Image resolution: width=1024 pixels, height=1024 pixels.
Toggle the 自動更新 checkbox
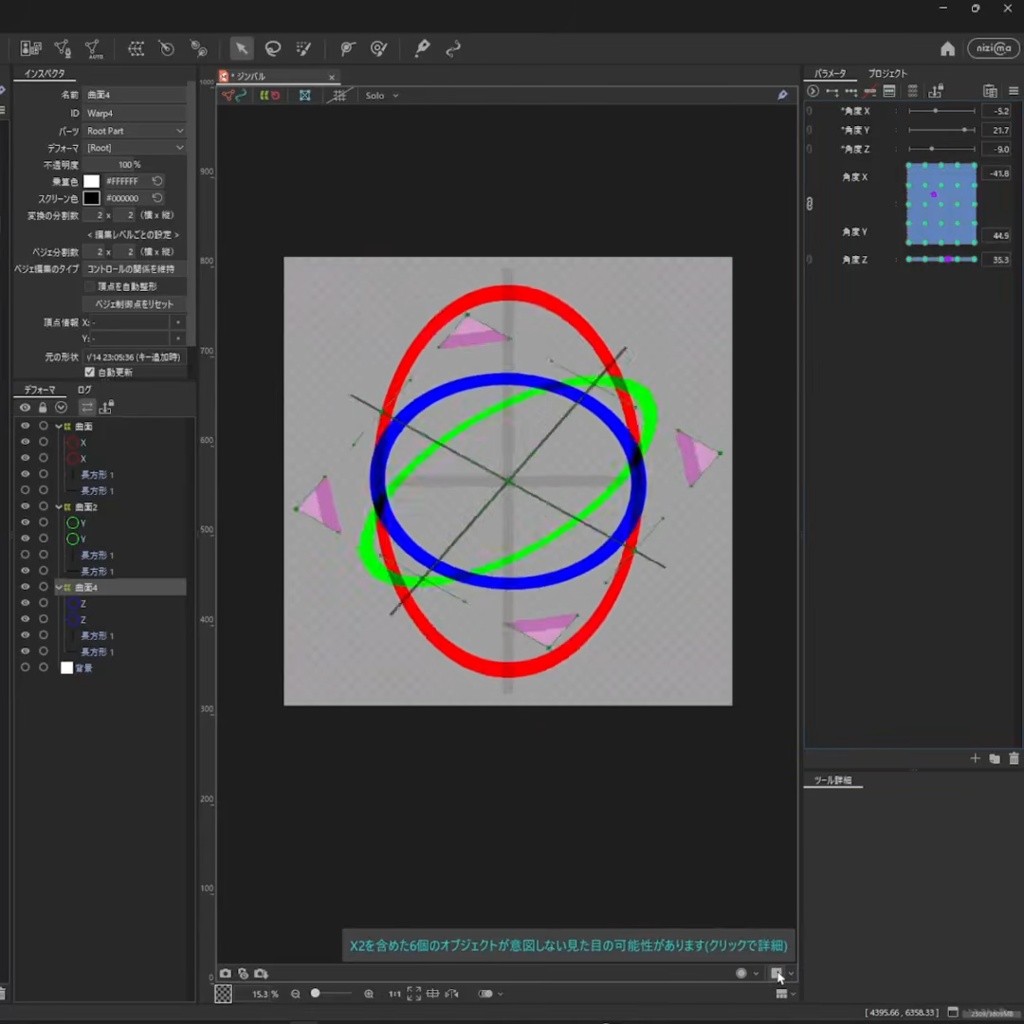tap(90, 372)
